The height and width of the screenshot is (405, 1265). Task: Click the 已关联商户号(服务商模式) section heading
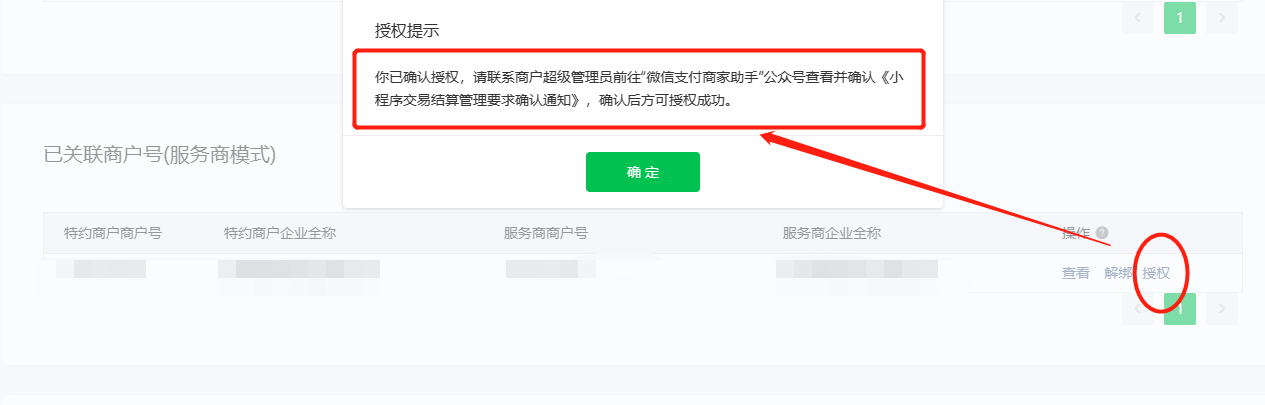[x=160, y=155]
